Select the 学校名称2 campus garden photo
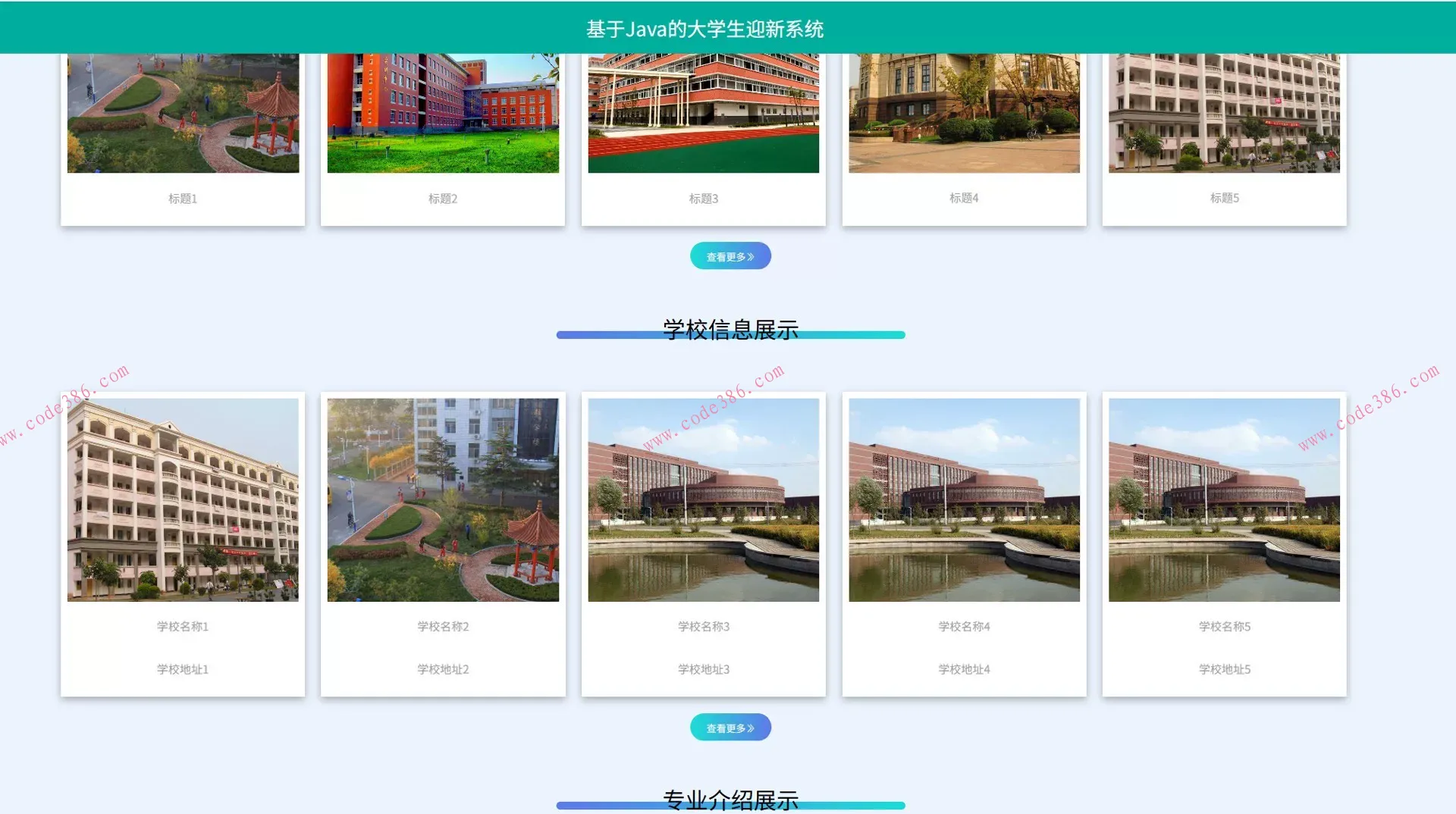 [443, 499]
